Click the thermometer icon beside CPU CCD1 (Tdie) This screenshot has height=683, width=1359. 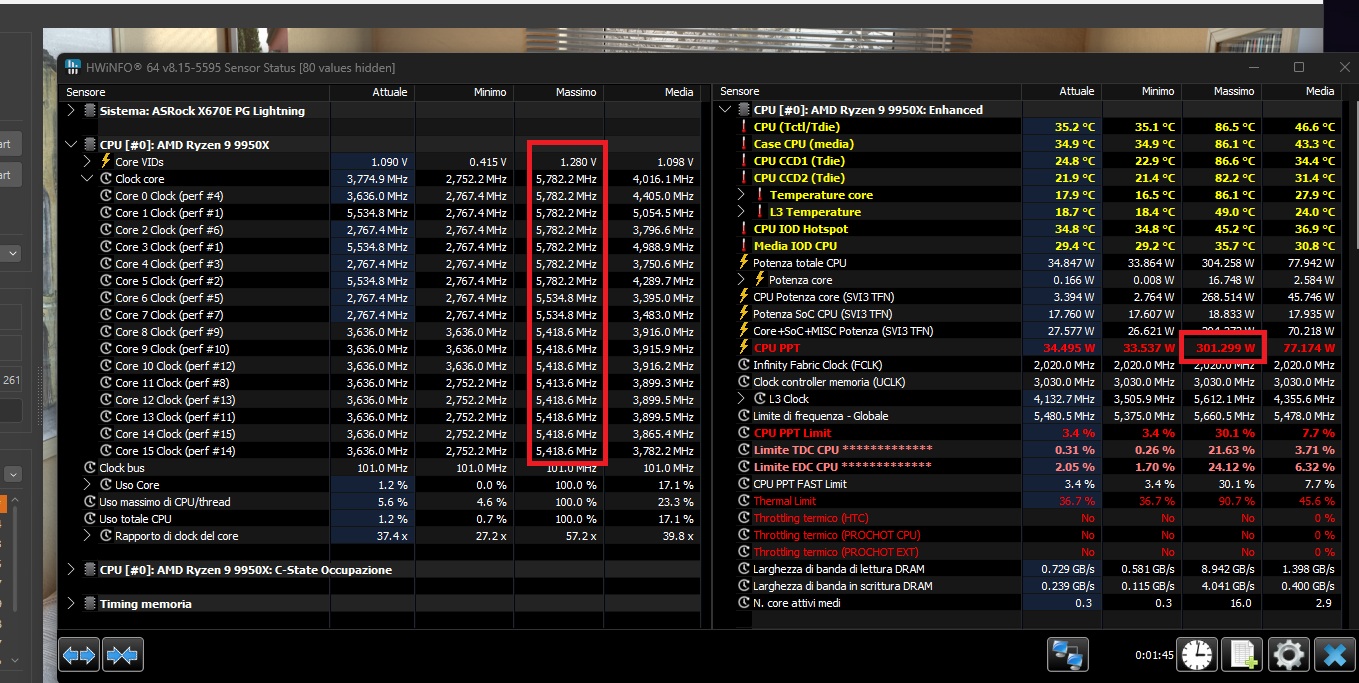743,161
